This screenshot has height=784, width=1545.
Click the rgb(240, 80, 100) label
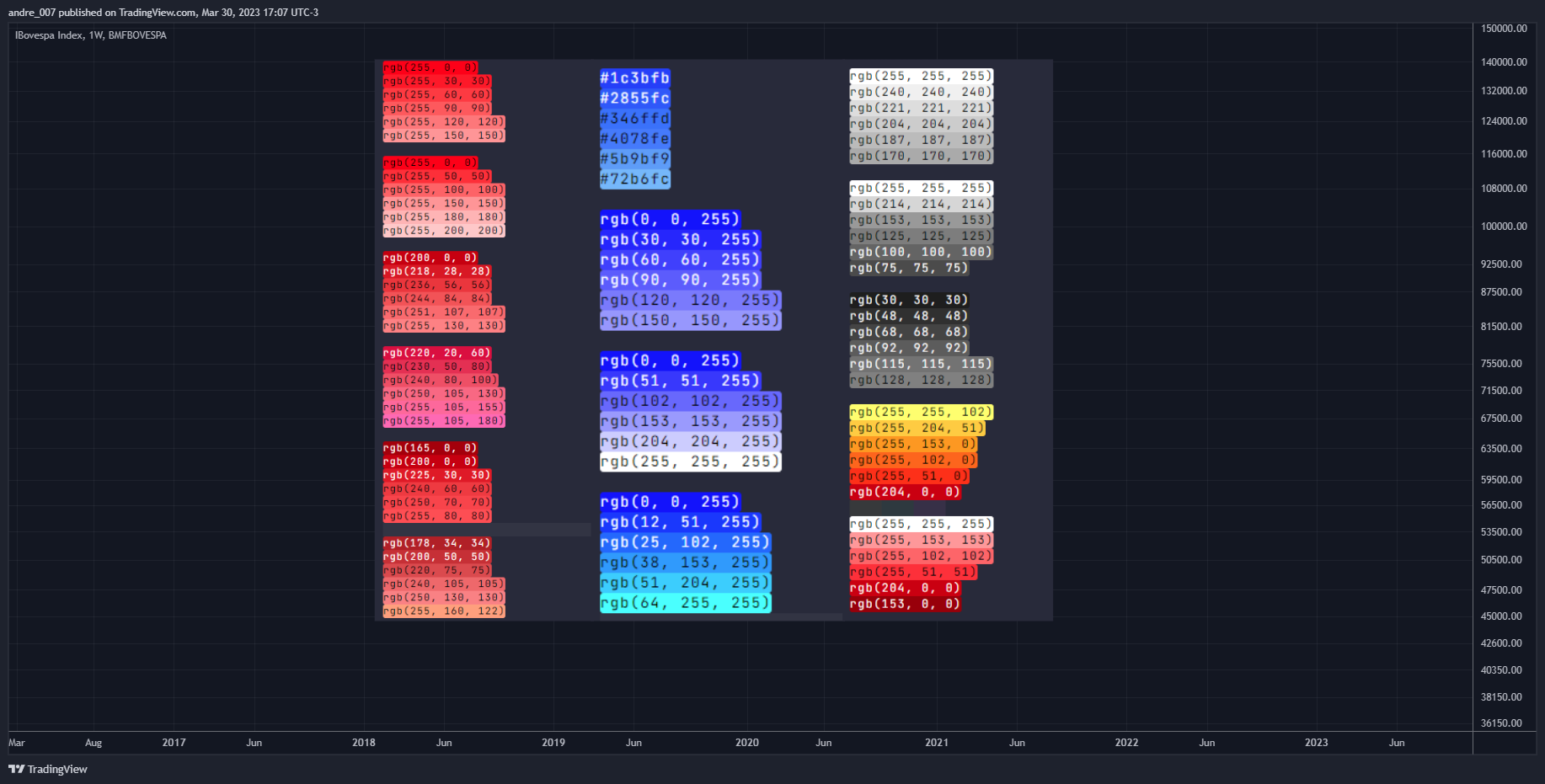coord(441,380)
